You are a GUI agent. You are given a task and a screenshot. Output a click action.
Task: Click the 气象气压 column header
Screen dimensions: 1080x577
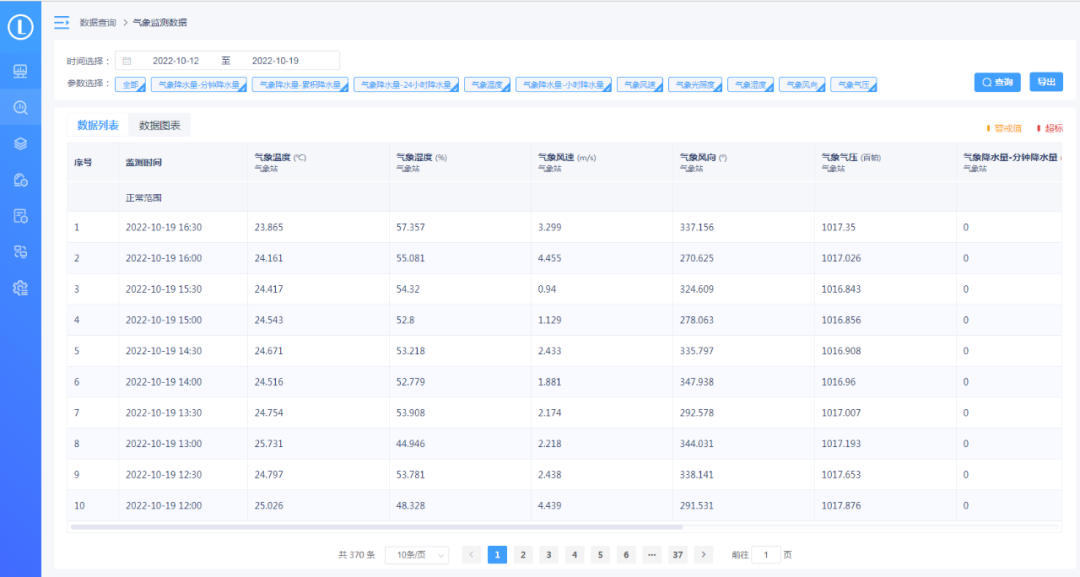pos(885,162)
